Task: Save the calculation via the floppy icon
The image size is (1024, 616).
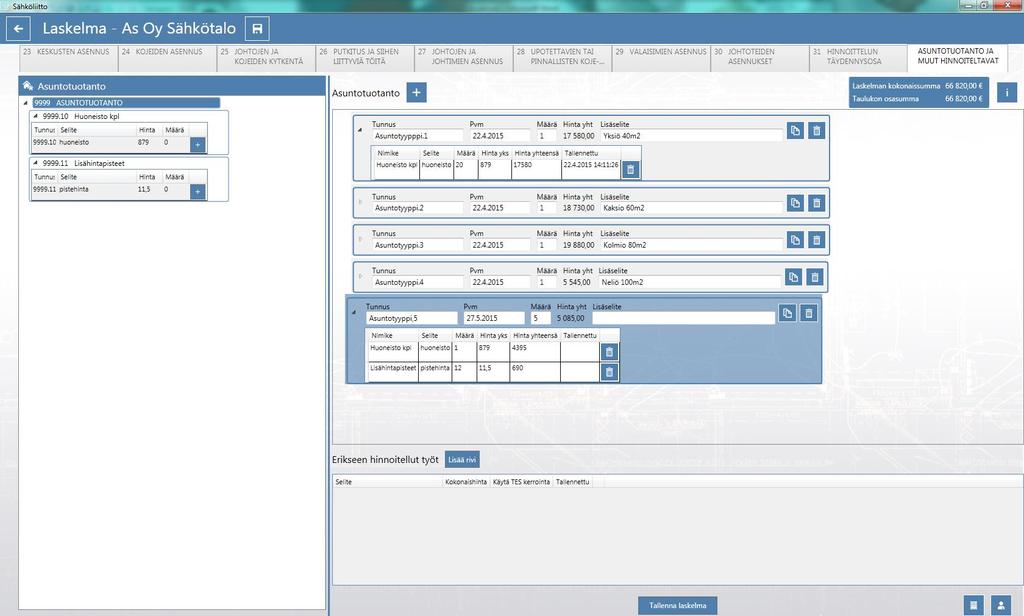Action: coord(257,29)
